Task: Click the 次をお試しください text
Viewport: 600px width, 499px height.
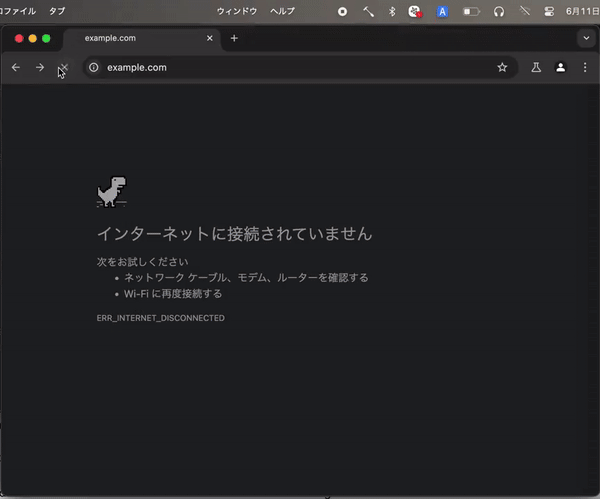Action: click(142, 262)
